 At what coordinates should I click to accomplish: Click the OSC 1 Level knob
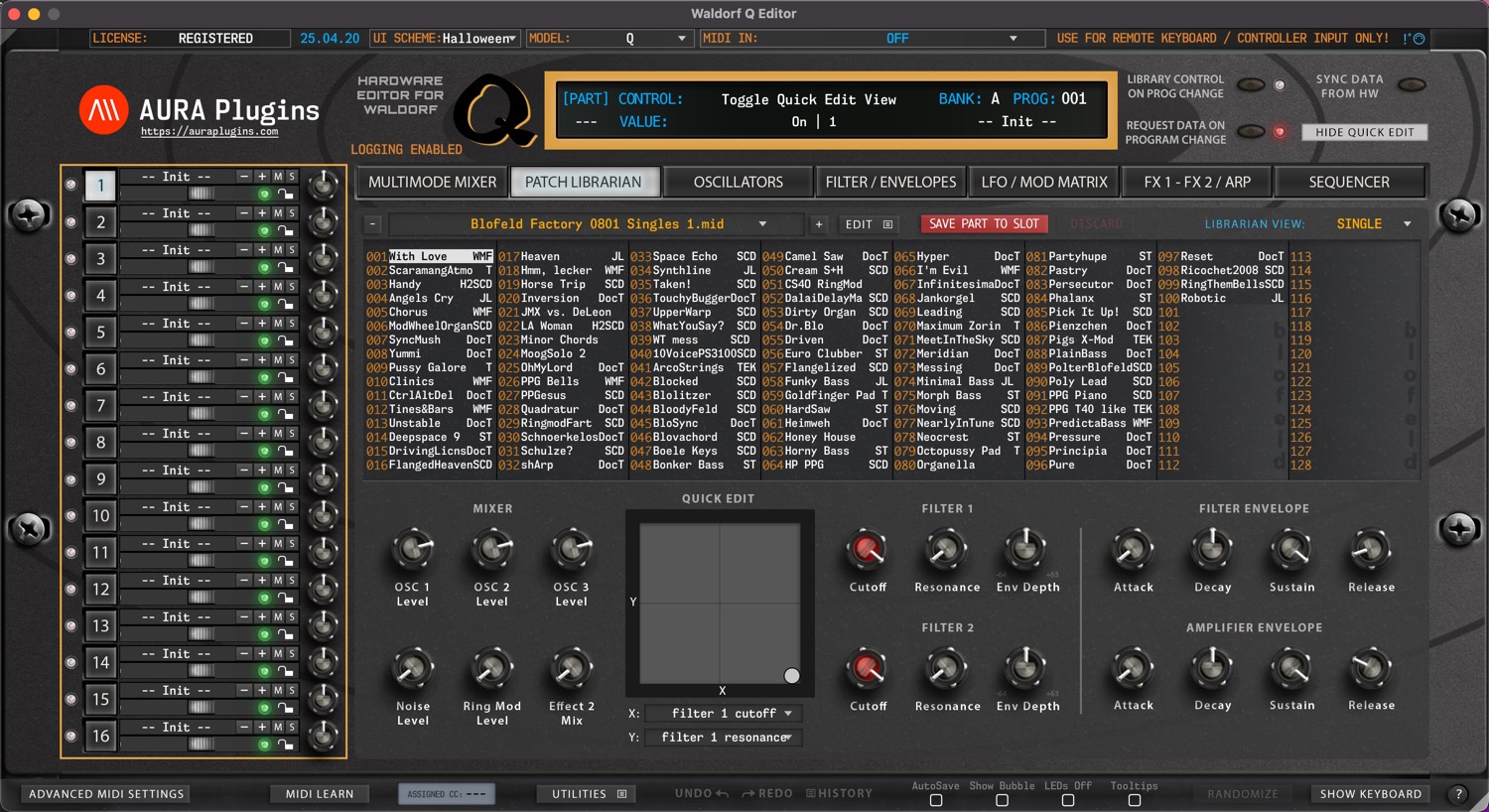413,549
